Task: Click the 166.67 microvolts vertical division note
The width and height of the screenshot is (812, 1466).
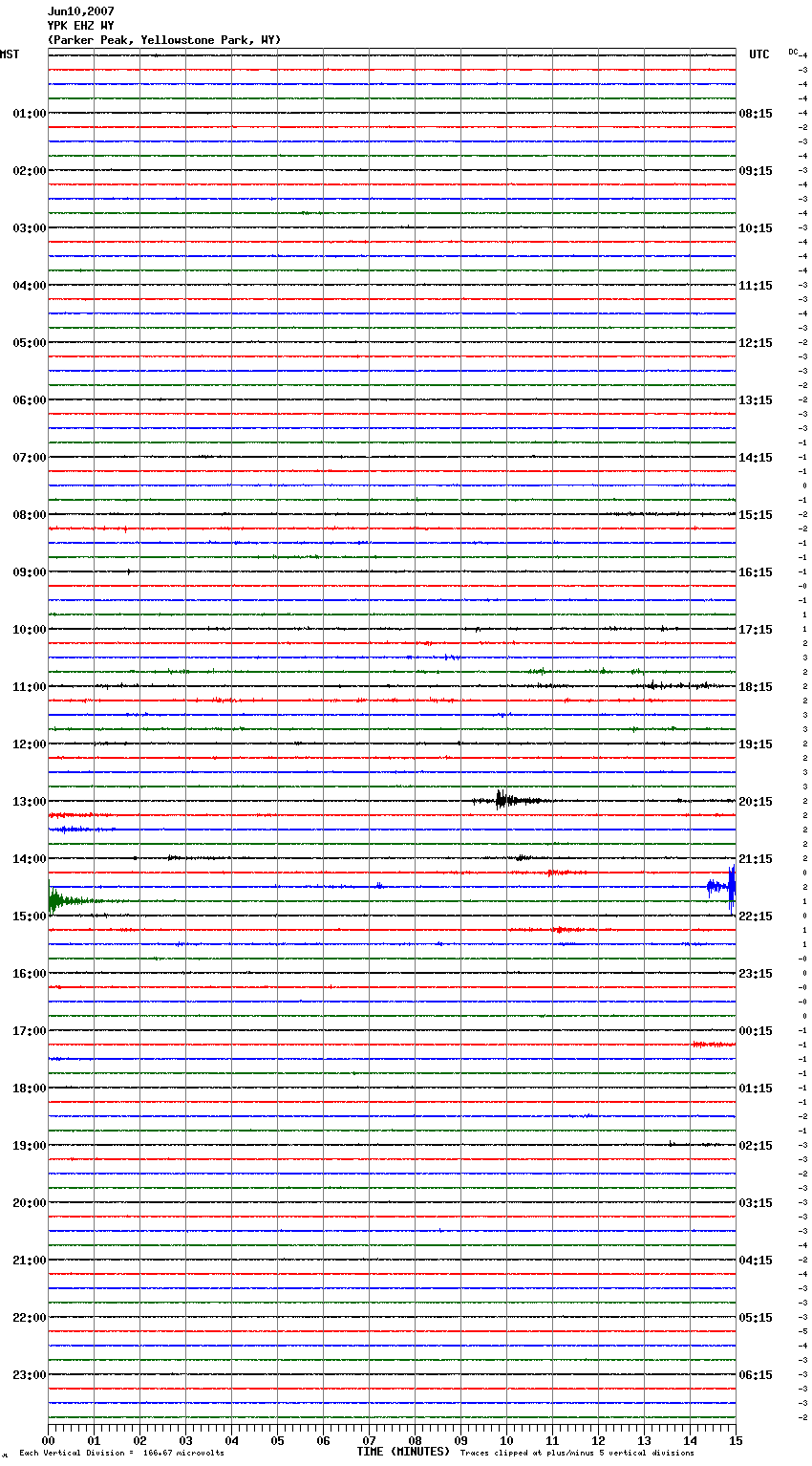Action: pyautogui.click(x=121, y=1454)
